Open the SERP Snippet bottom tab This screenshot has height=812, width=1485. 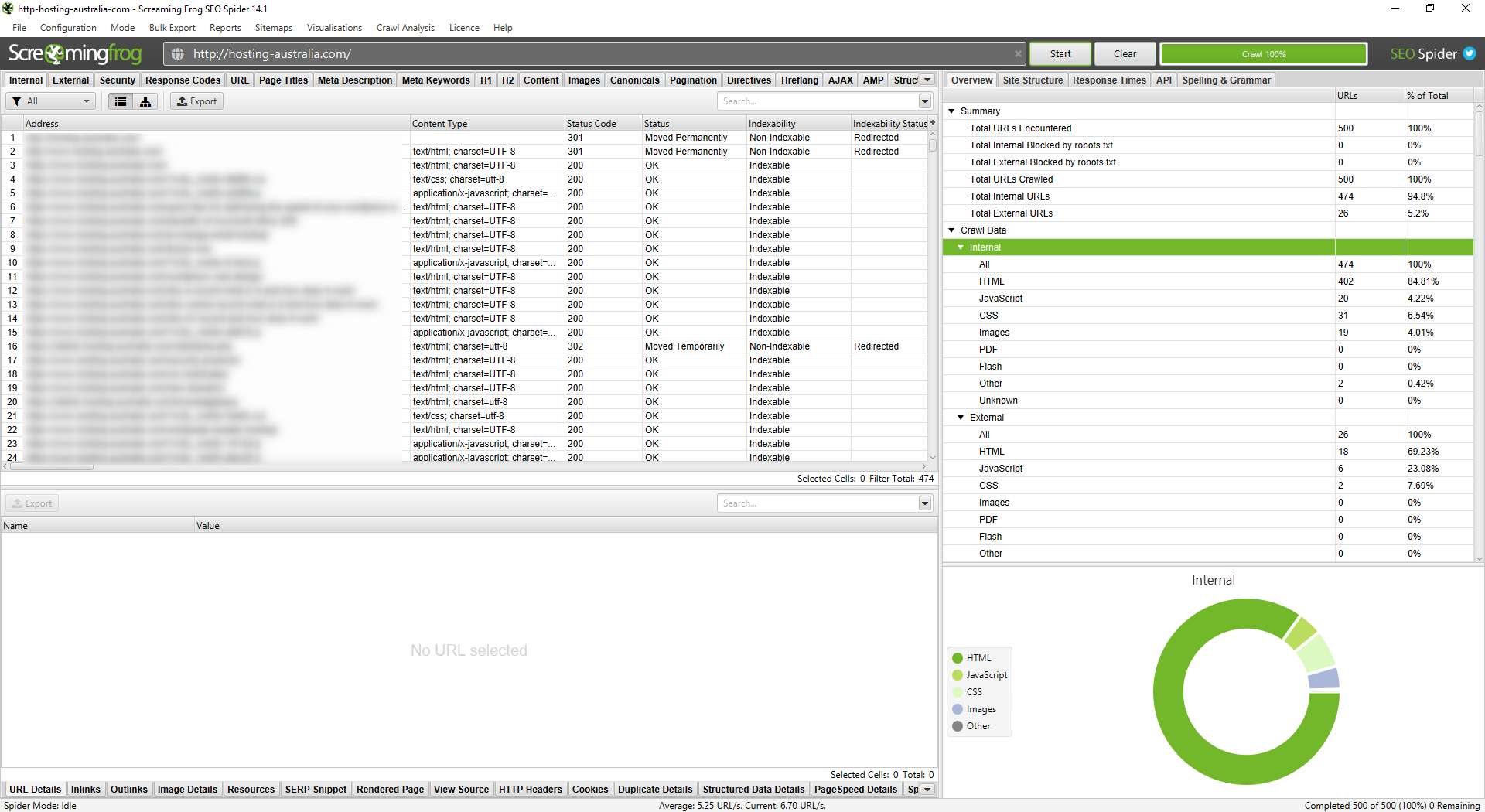(316, 790)
